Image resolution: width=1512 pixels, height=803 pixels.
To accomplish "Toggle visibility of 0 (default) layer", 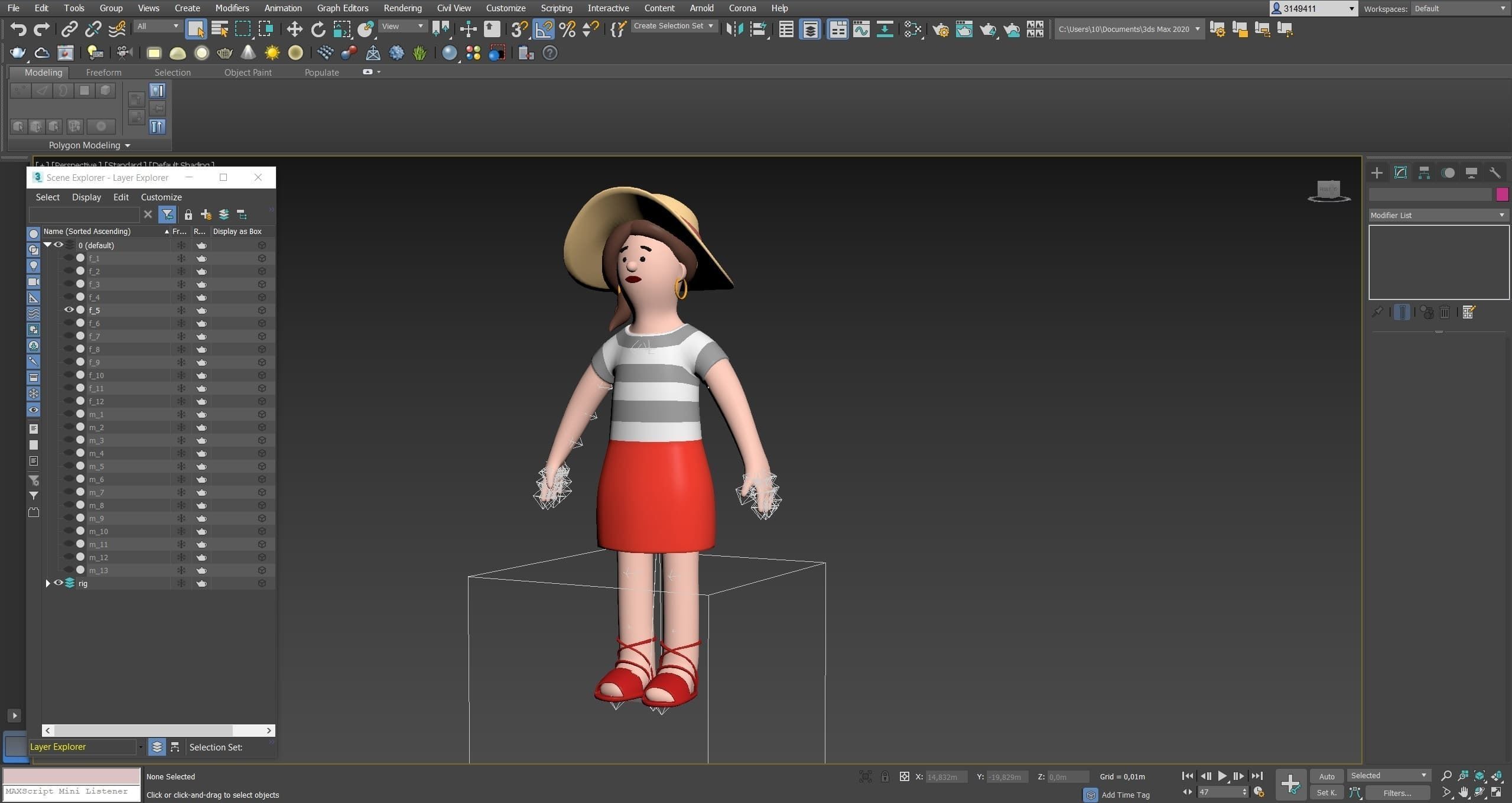I will 58,245.
